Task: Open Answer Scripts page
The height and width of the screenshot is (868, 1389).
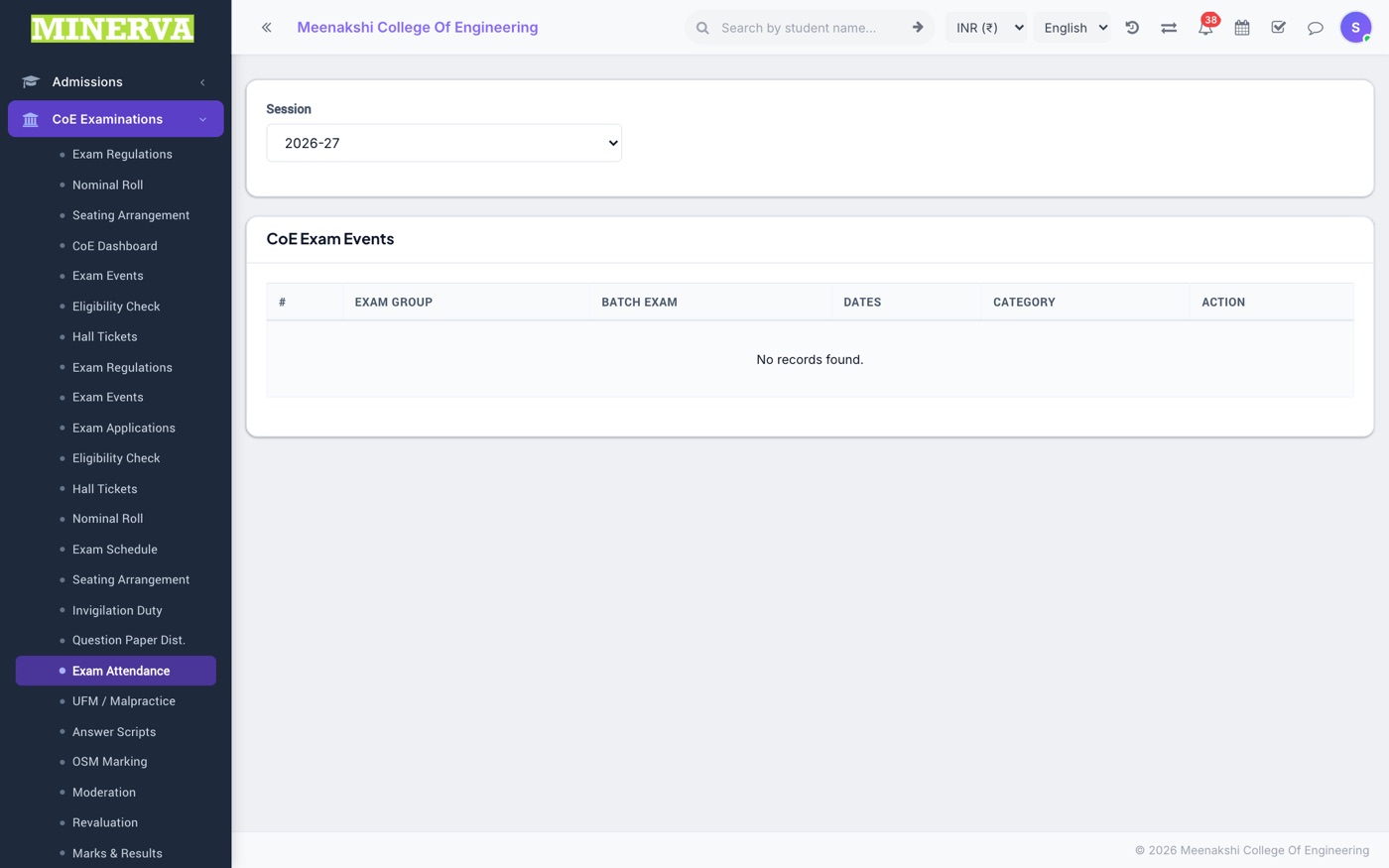Action: 115,732
